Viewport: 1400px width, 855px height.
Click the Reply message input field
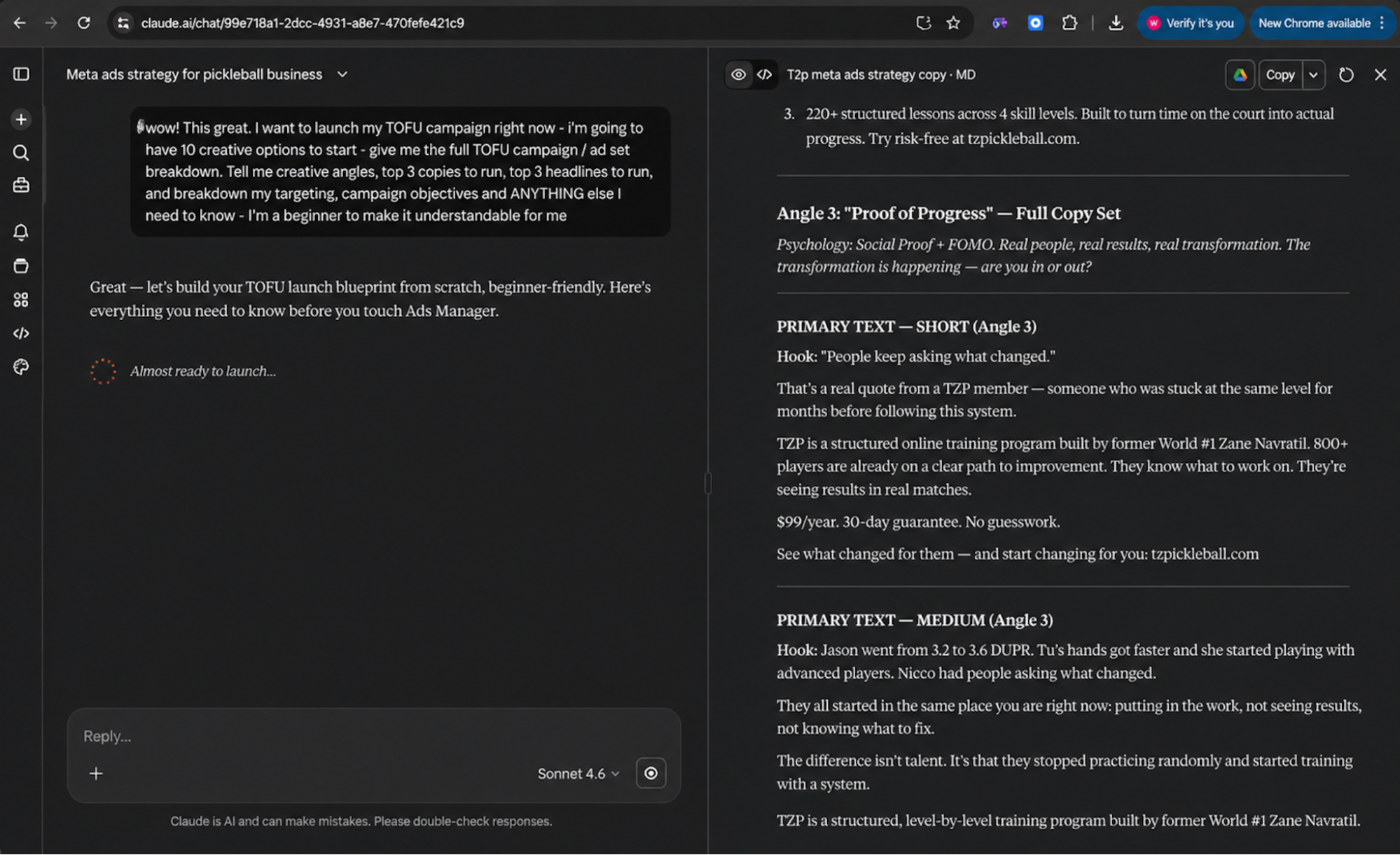[x=374, y=736]
